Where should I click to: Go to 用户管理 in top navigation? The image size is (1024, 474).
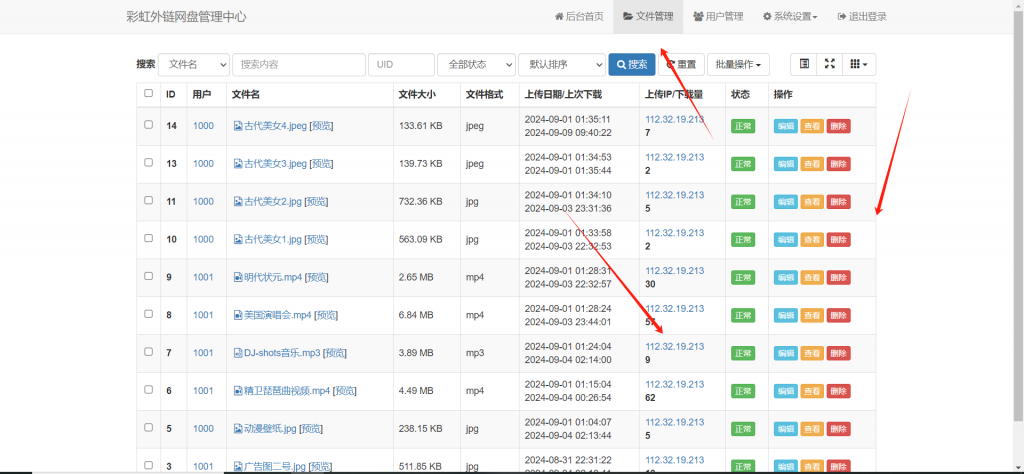(718, 17)
